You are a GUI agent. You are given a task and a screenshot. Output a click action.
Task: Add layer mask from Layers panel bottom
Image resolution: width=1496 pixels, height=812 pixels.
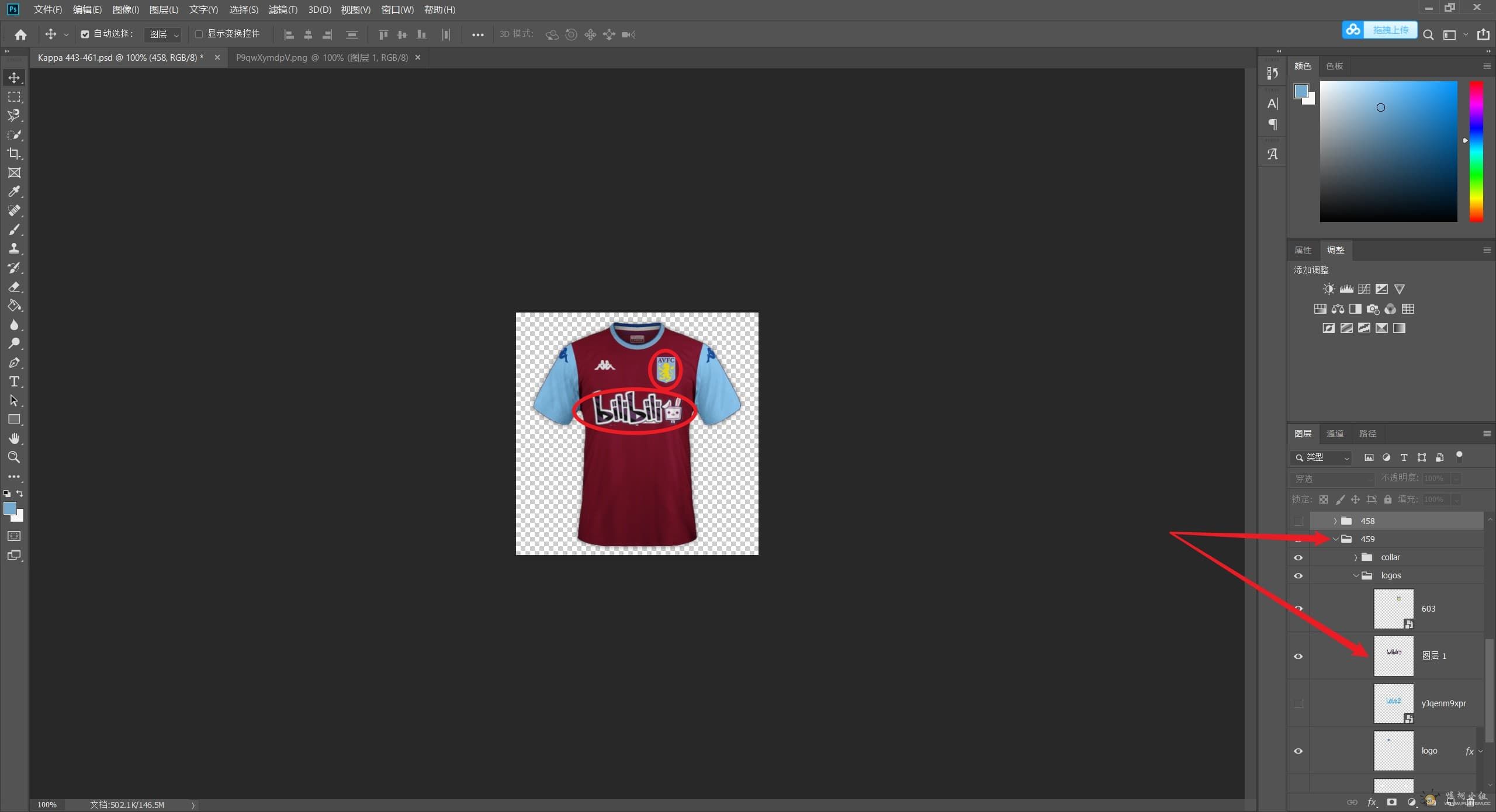tap(1392, 802)
